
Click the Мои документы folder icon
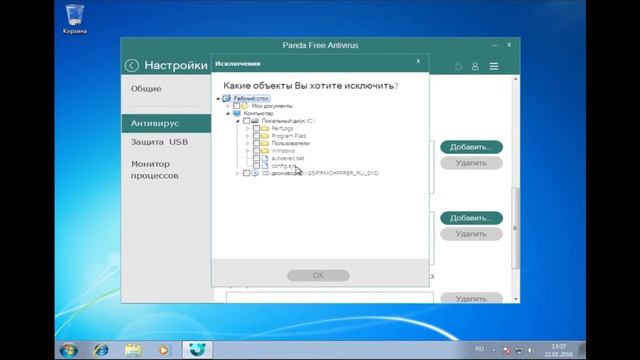pyautogui.click(x=244, y=106)
